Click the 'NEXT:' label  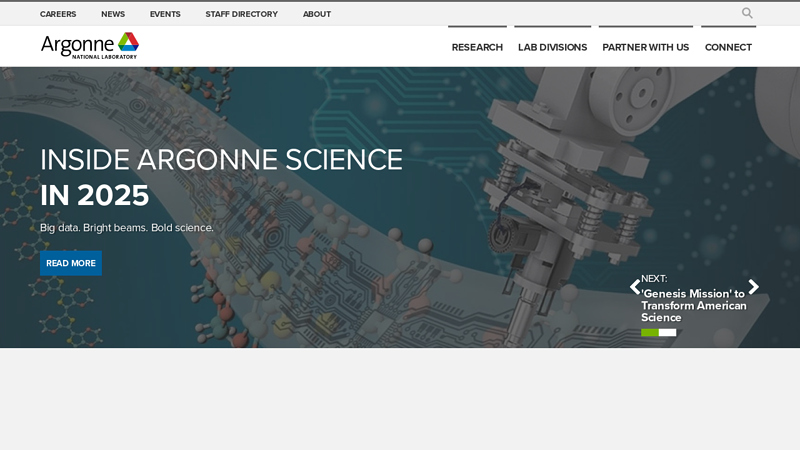654,279
